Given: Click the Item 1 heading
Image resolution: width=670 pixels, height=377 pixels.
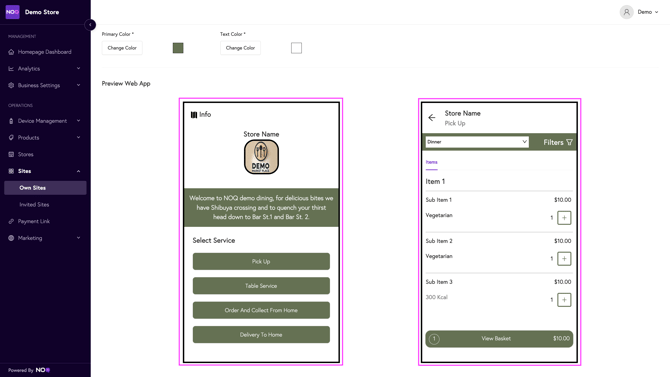Looking at the screenshot, I should [x=435, y=182].
